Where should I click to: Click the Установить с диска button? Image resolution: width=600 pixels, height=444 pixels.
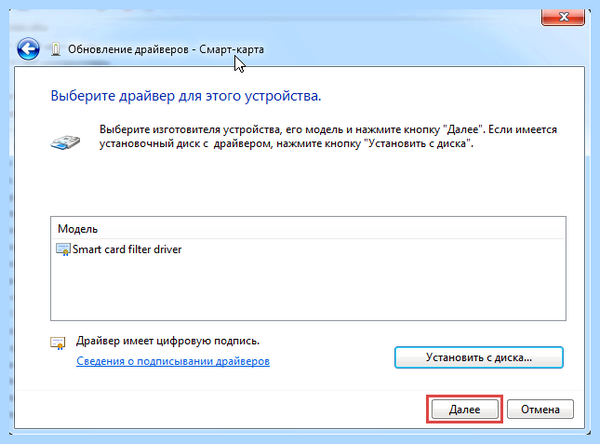pos(479,357)
